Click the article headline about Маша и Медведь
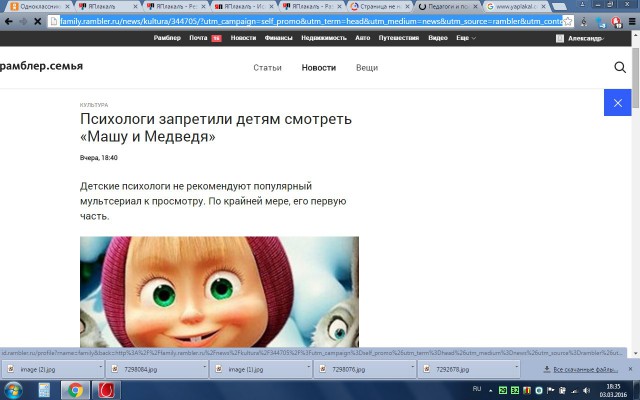This screenshot has width=640, height=400. (x=216, y=127)
